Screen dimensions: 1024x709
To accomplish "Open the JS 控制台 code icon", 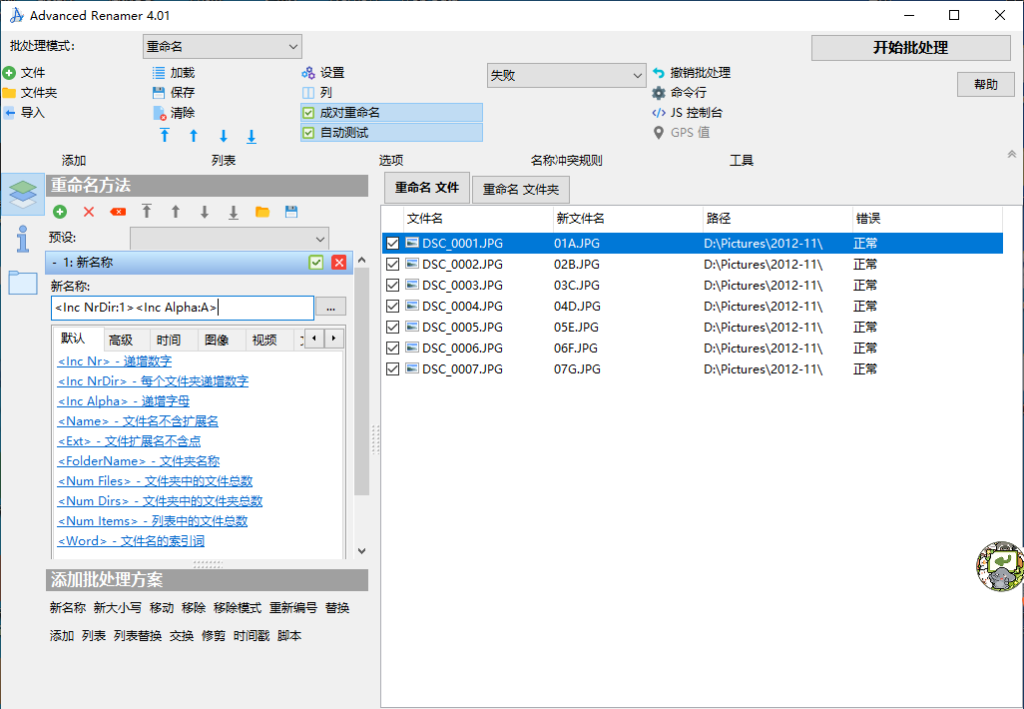I will (658, 113).
